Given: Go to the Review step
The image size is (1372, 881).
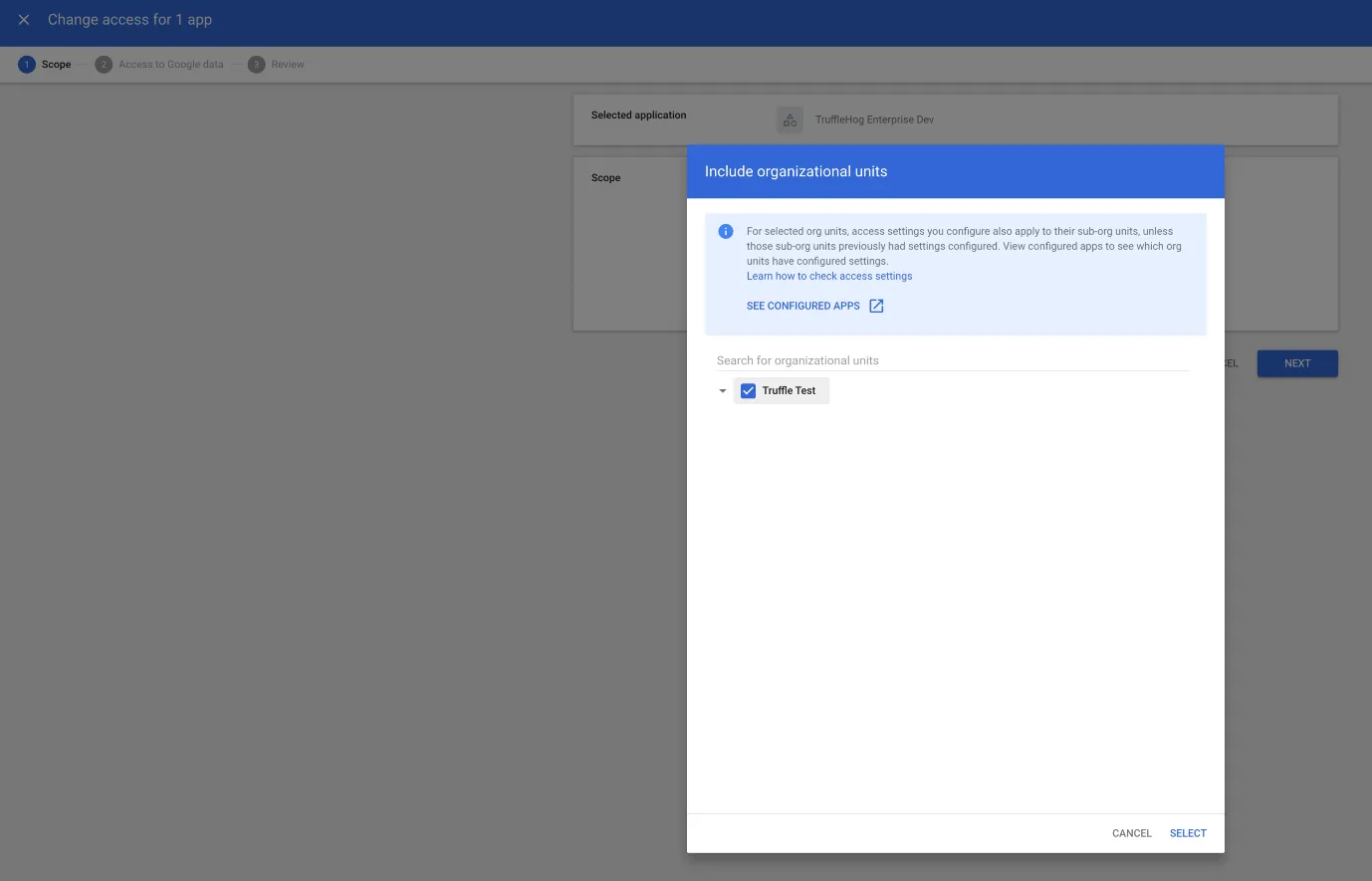Looking at the screenshot, I should pos(276,65).
